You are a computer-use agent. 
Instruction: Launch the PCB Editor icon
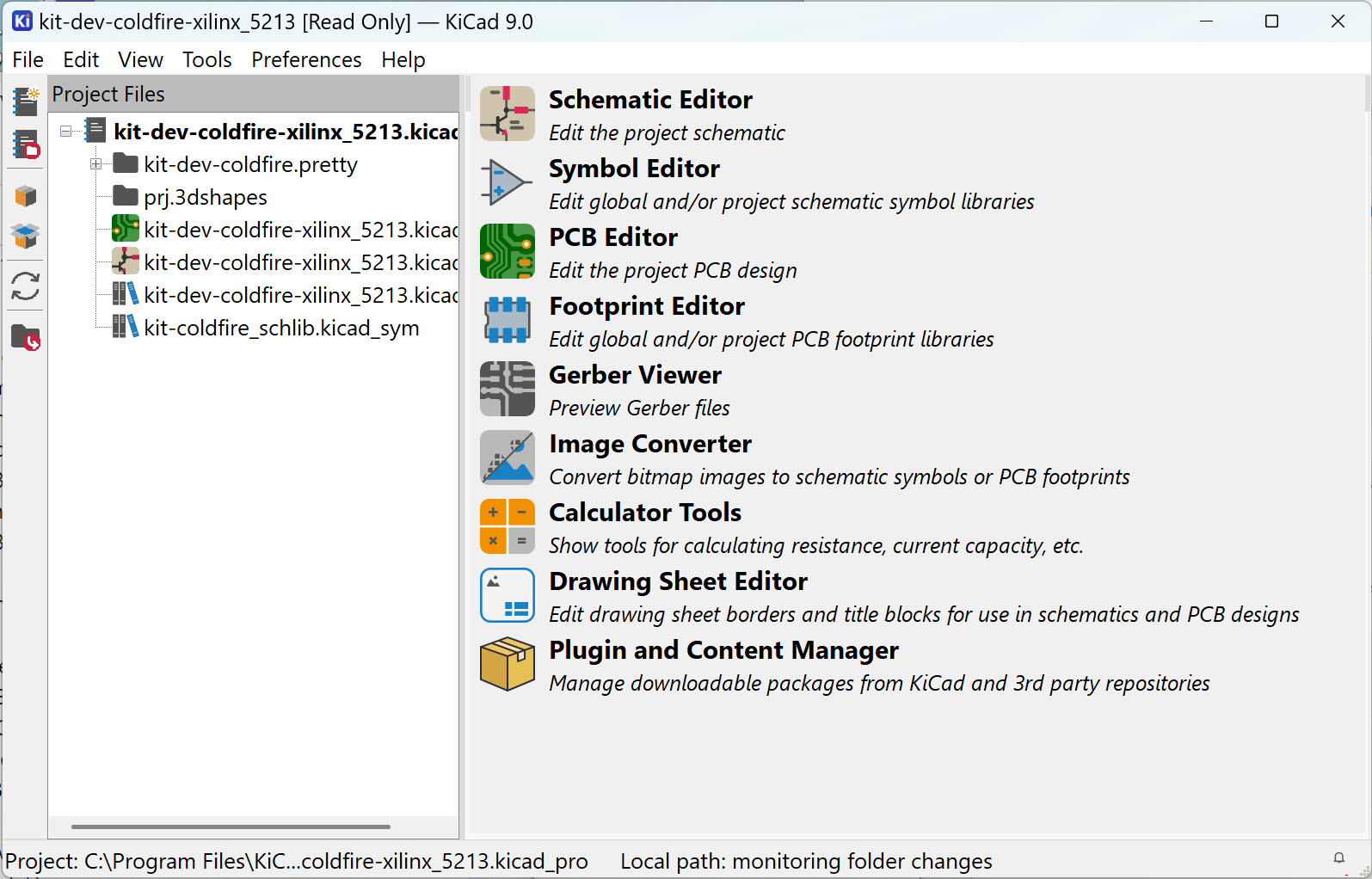click(508, 251)
